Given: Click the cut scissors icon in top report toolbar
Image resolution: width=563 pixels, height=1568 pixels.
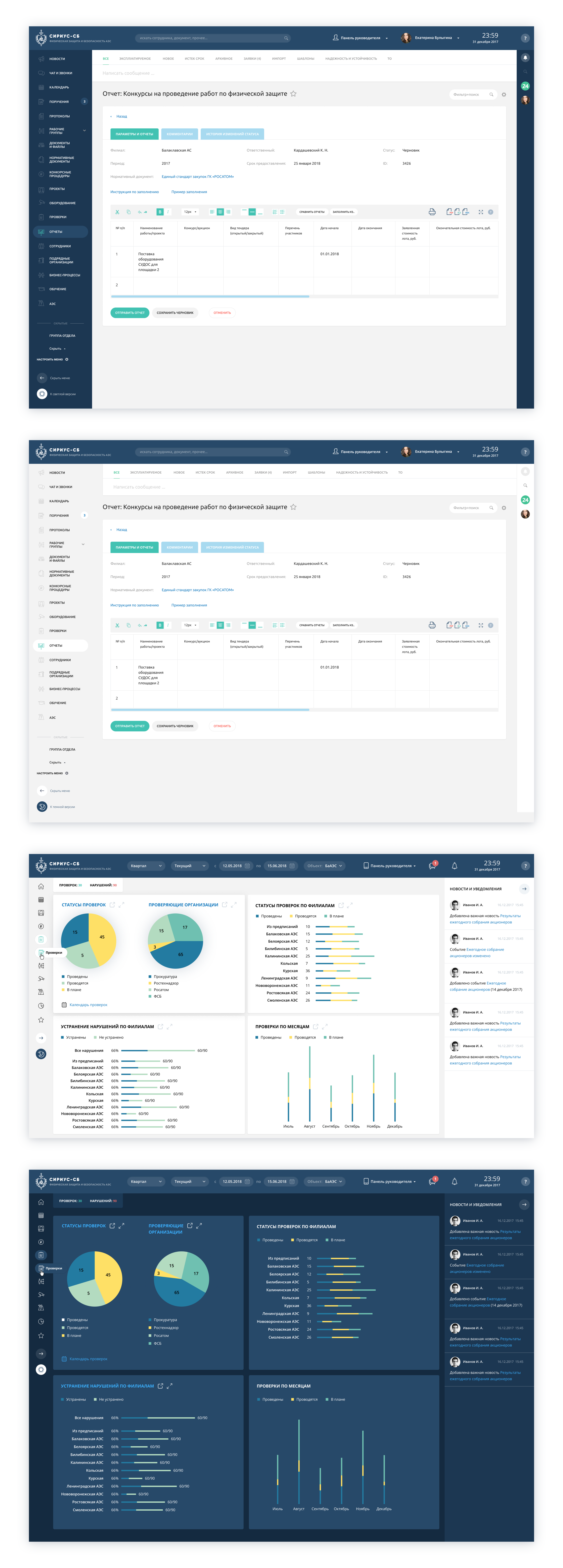Looking at the screenshot, I should tap(118, 212).
